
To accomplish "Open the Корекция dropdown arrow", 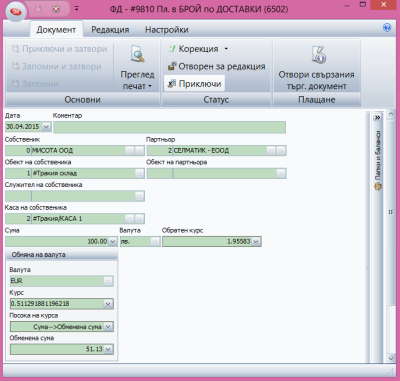I will 226,49.
